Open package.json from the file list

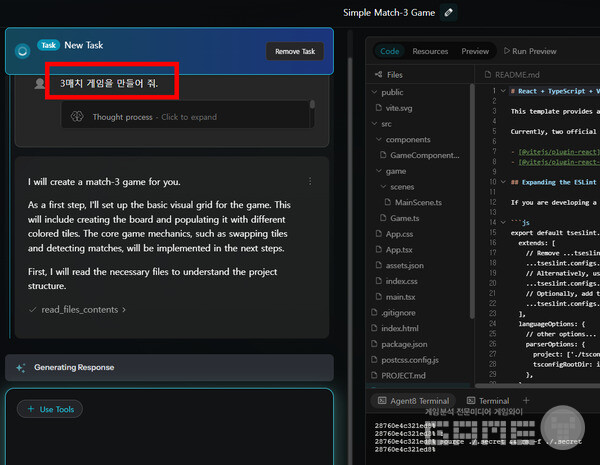pos(407,343)
